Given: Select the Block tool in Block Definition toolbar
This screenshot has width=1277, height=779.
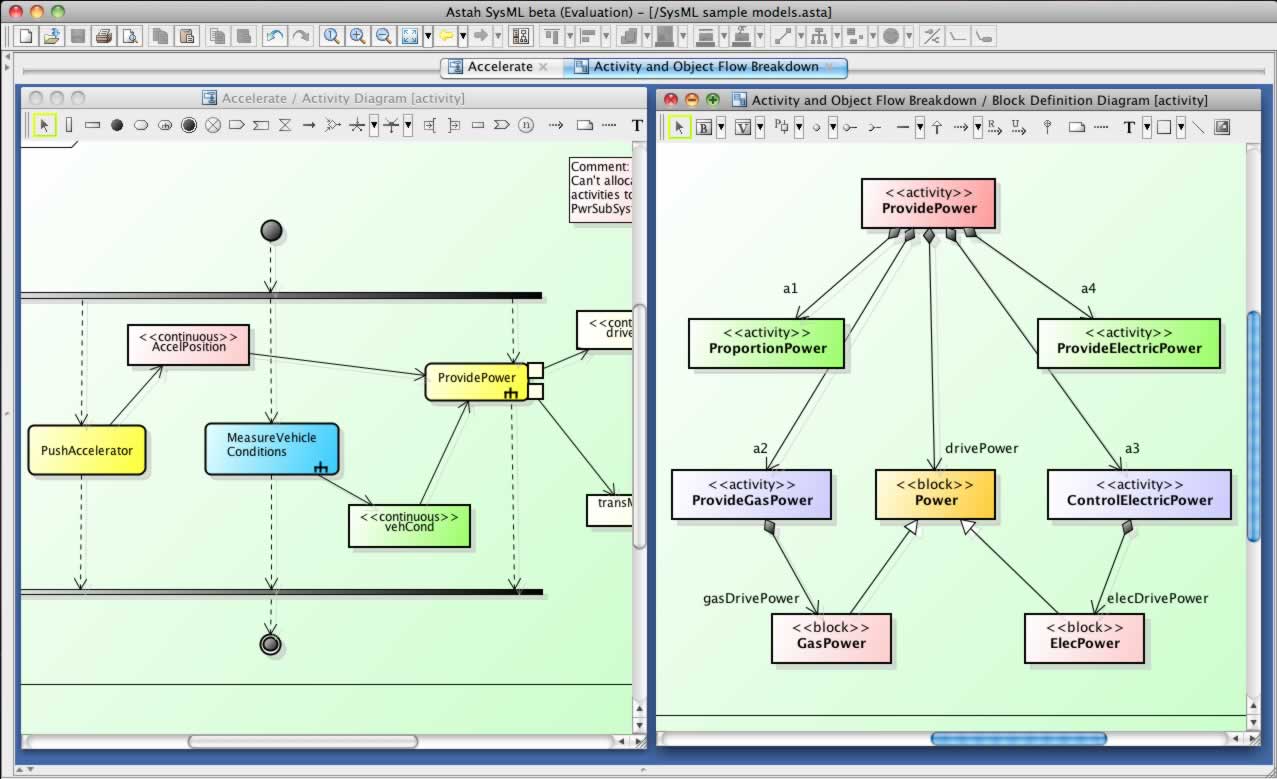Looking at the screenshot, I should click(704, 127).
